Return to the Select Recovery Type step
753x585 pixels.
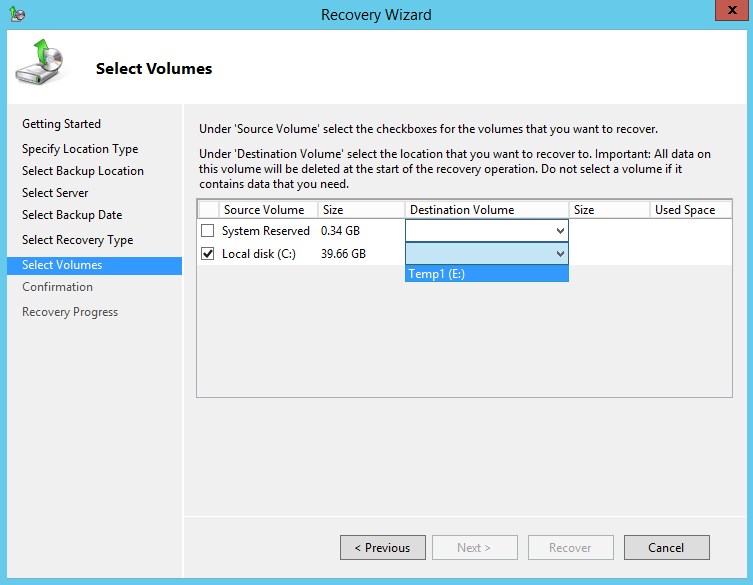point(77,240)
